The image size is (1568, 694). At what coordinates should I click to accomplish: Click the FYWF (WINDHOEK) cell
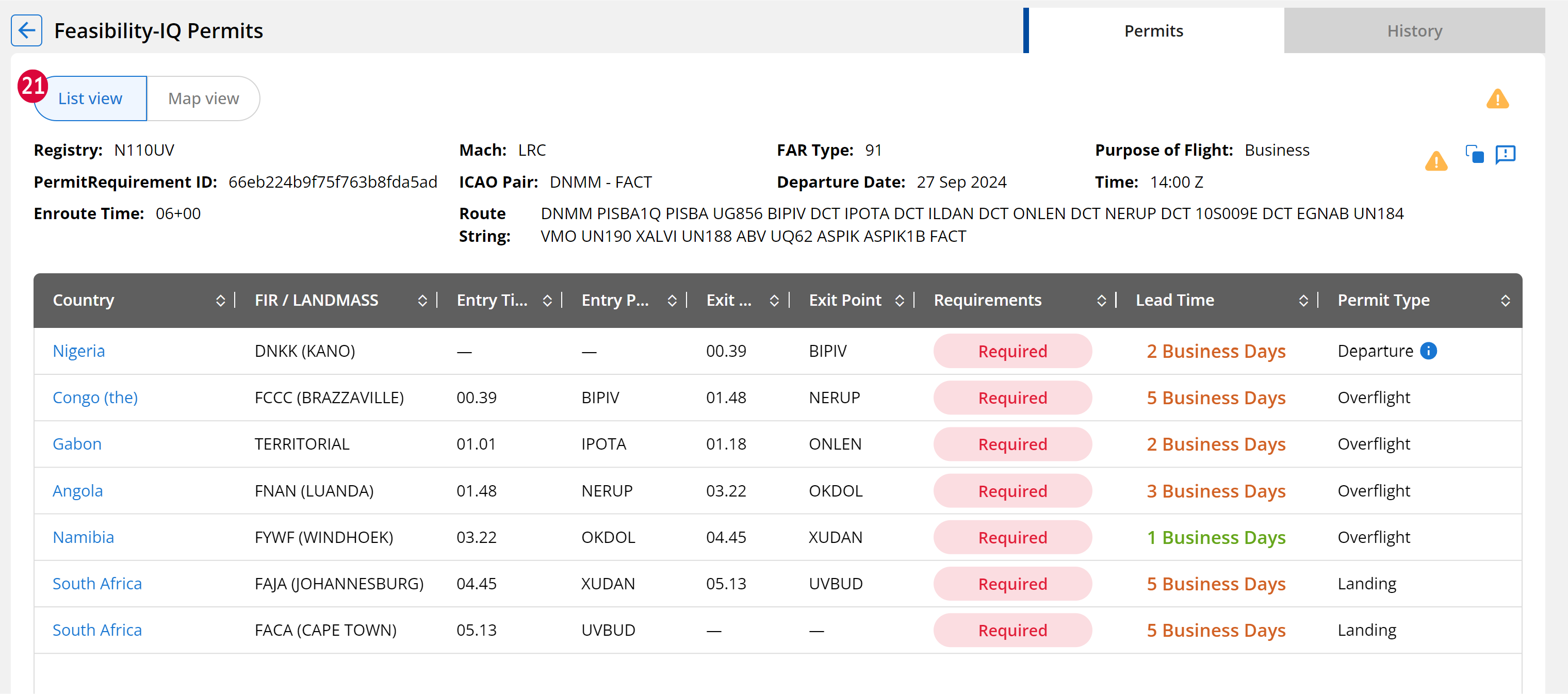click(x=323, y=537)
